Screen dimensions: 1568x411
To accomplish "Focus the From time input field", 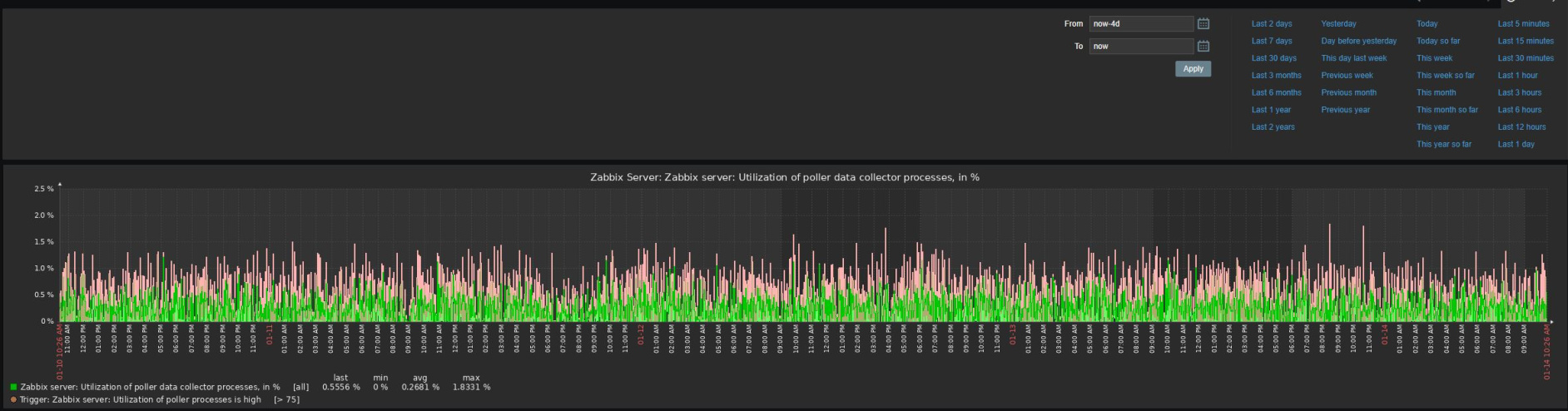I will click(x=1141, y=24).
